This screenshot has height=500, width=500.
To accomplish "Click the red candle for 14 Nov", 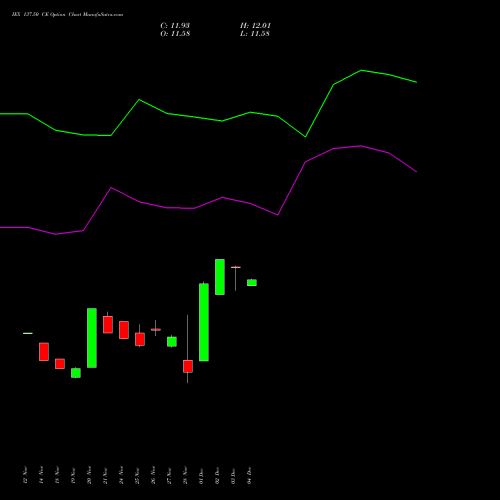I will (44, 352).
